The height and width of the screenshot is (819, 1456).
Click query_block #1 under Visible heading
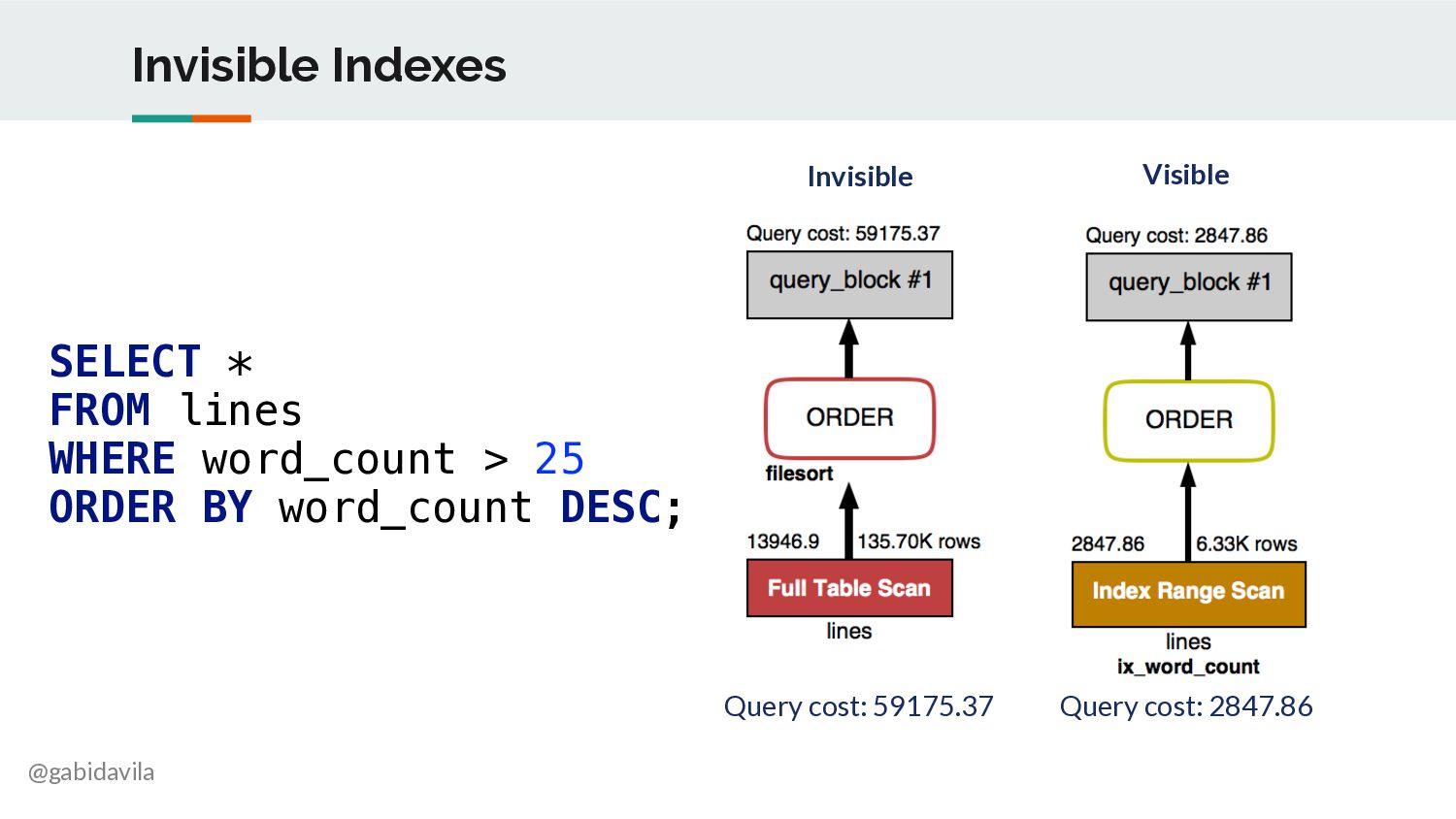click(x=1188, y=286)
